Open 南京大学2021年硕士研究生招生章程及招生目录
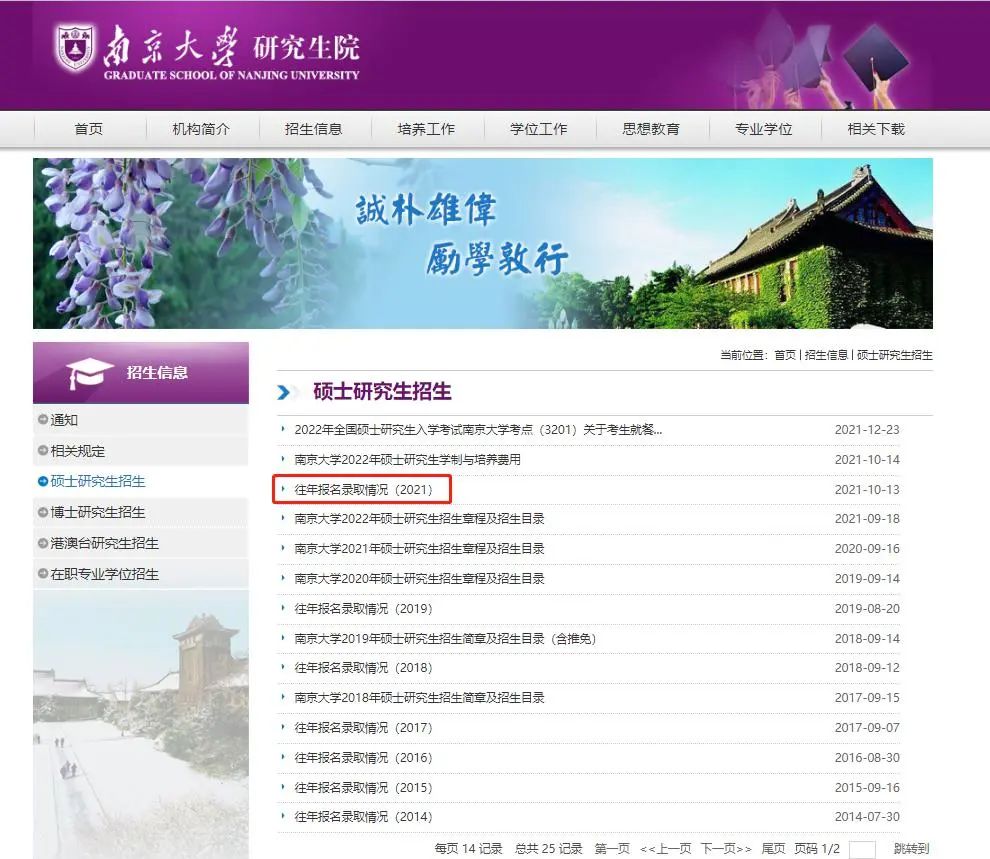Image resolution: width=990 pixels, height=859 pixels. pos(419,548)
